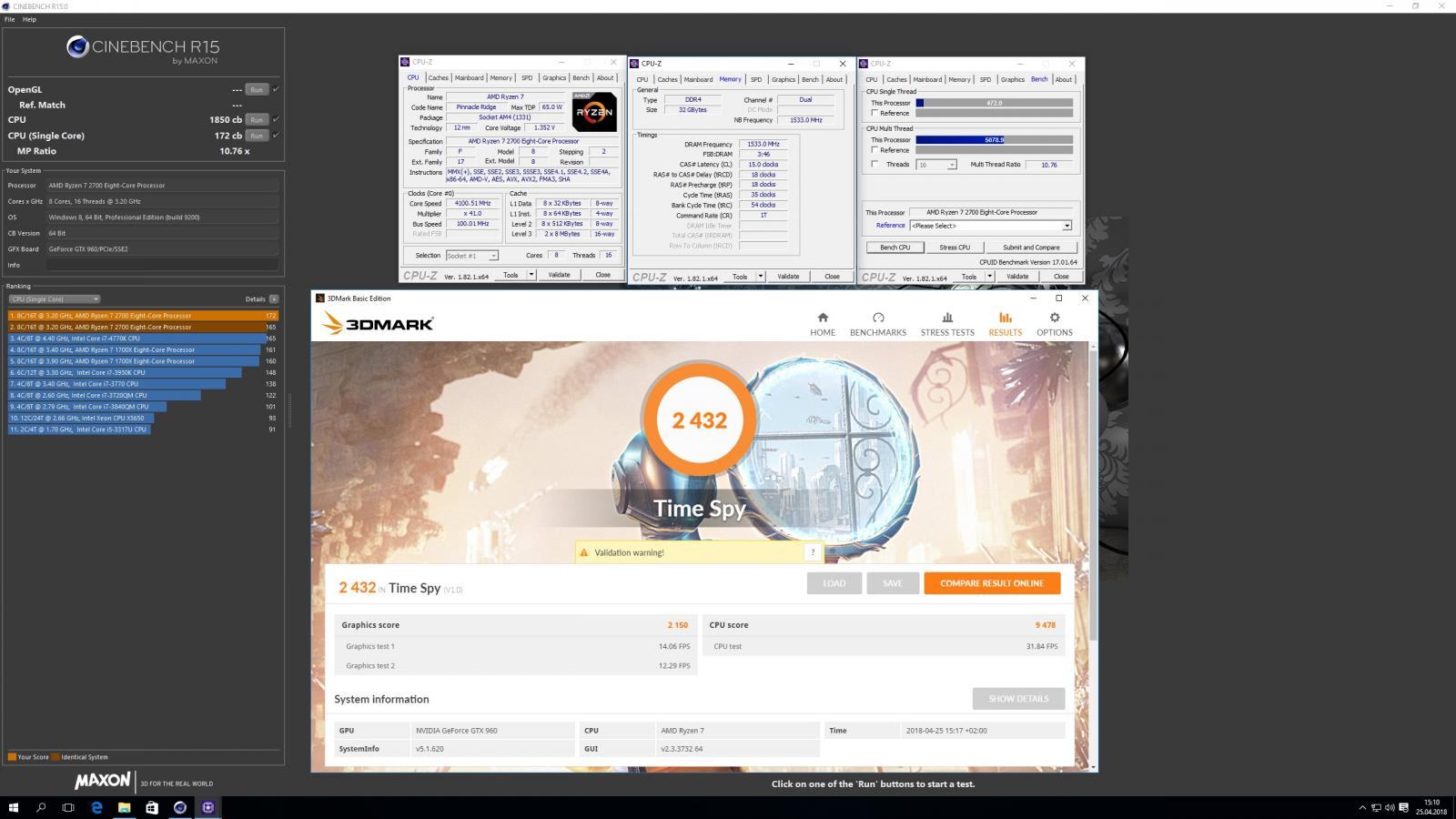
Task: Click the CPU Multi Thread score bar
Action: click(x=994, y=140)
